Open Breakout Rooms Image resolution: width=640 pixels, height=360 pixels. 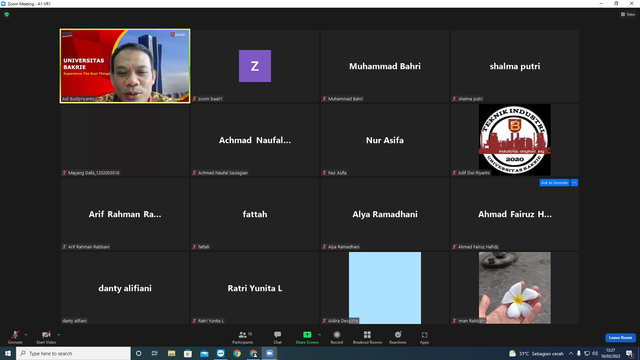pyautogui.click(x=367, y=337)
